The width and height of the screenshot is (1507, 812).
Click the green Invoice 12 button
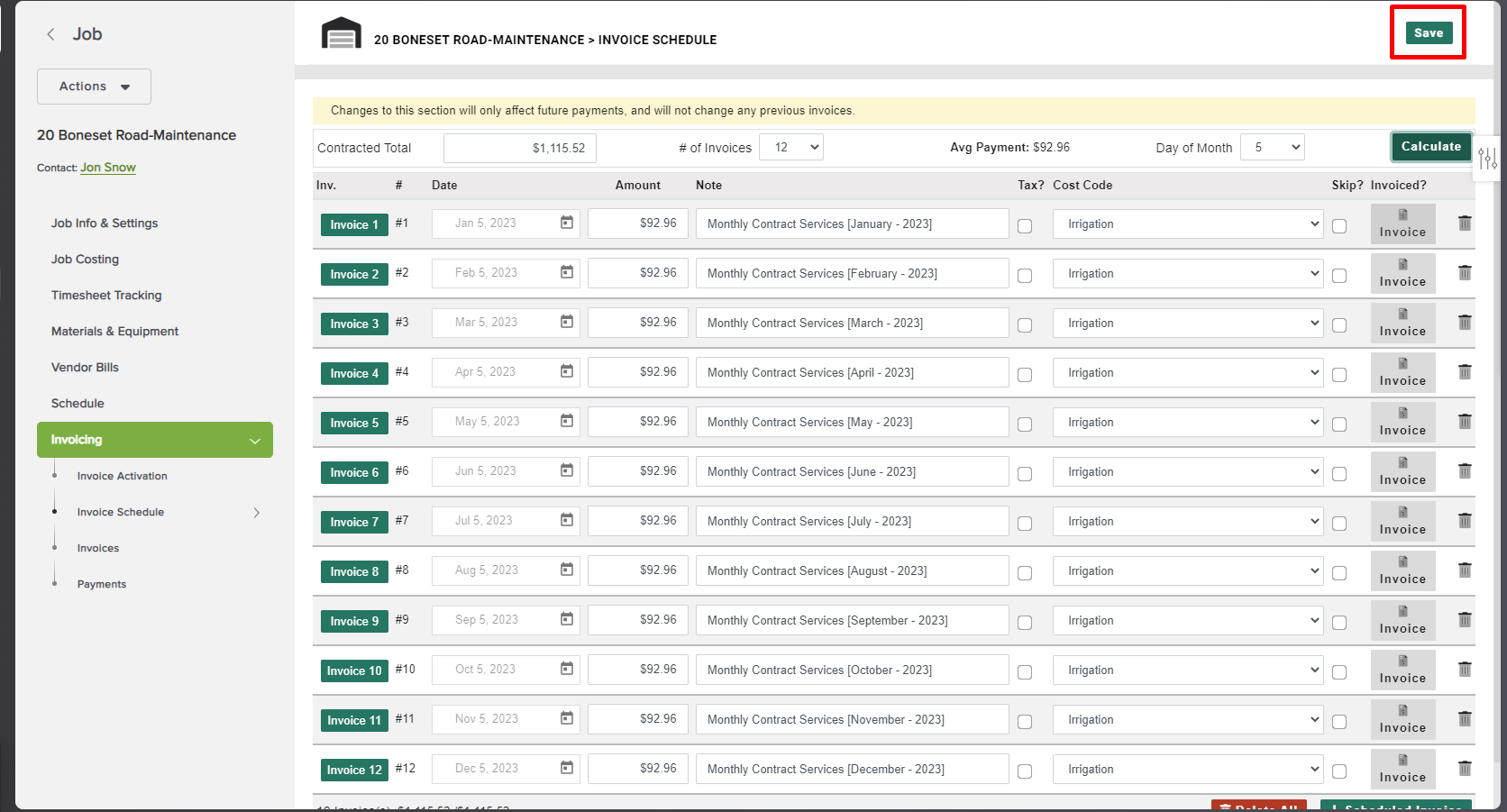click(354, 770)
